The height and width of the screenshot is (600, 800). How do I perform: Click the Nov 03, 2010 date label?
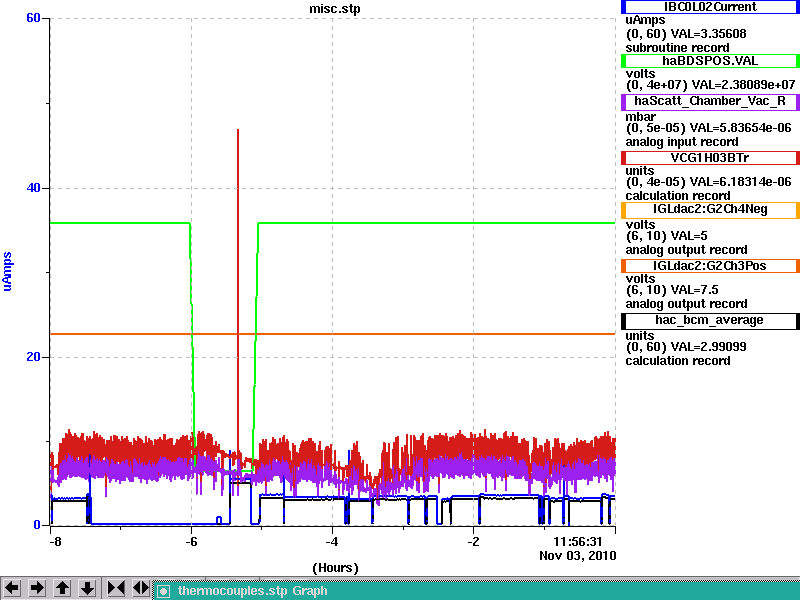click(578, 556)
